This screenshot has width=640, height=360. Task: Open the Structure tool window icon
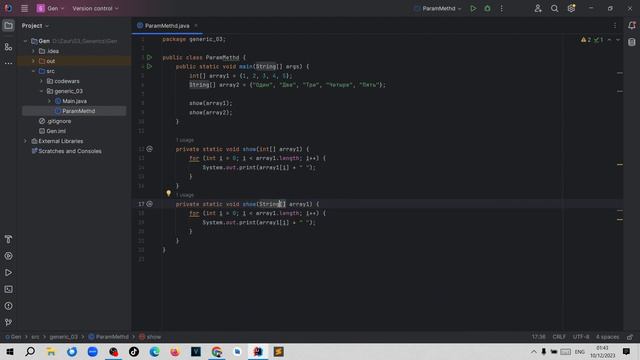tap(8, 47)
